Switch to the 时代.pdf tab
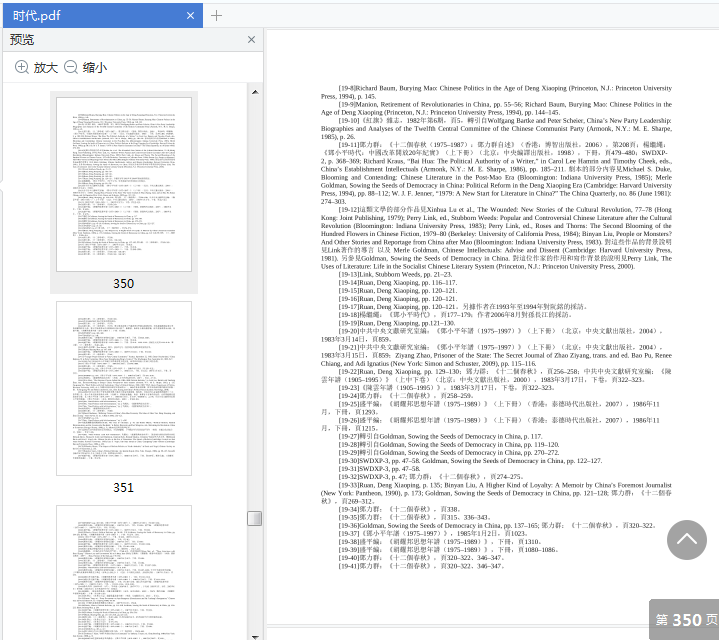Screen dimensions: 719x640 pos(103,16)
